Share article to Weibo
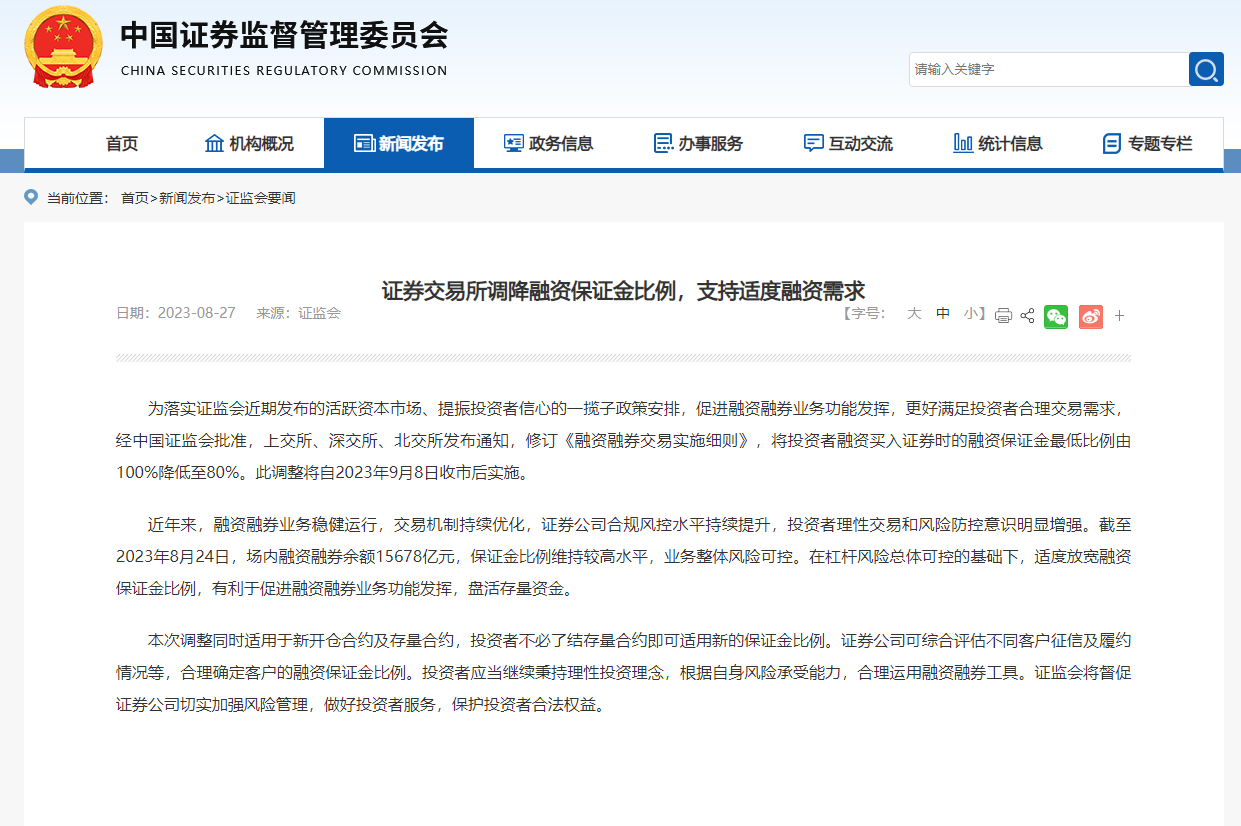1241x826 pixels. pos(1091,316)
